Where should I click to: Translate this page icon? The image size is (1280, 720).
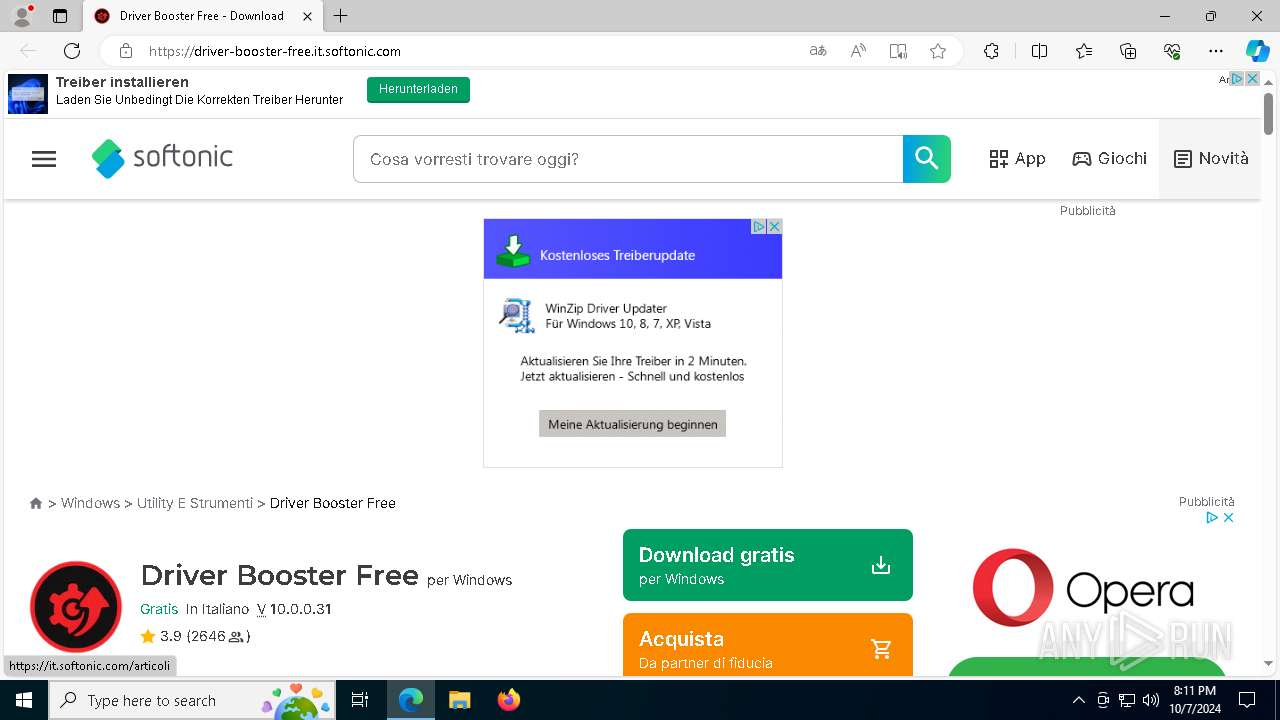pos(818,51)
